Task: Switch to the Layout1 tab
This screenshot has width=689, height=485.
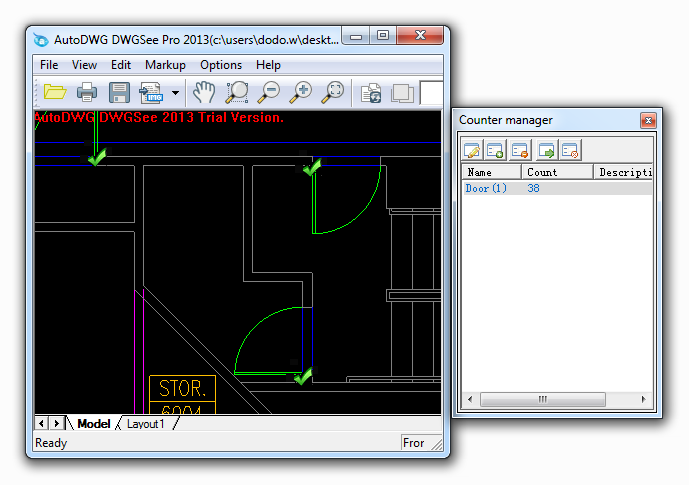Action: pyautogui.click(x=145, y=424)
